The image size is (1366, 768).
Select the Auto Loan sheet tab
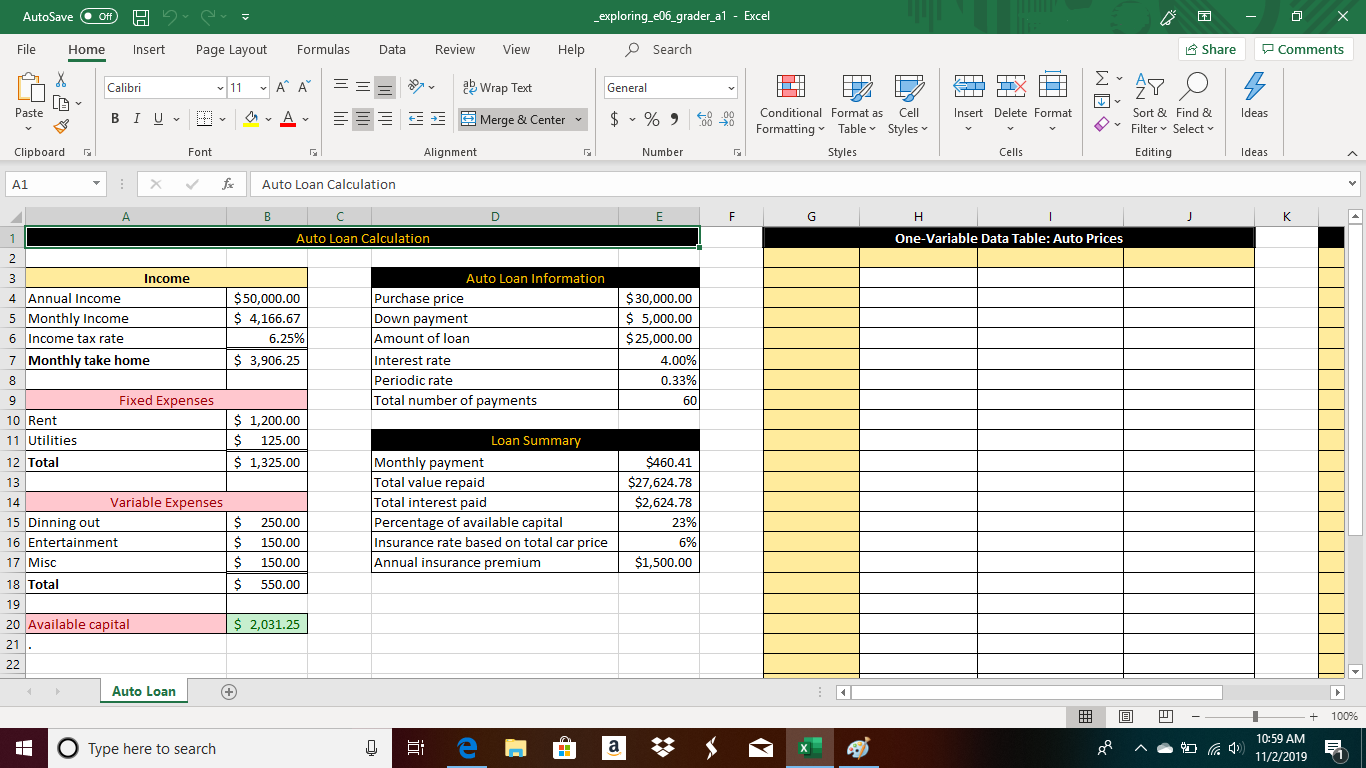pos(143,690)
